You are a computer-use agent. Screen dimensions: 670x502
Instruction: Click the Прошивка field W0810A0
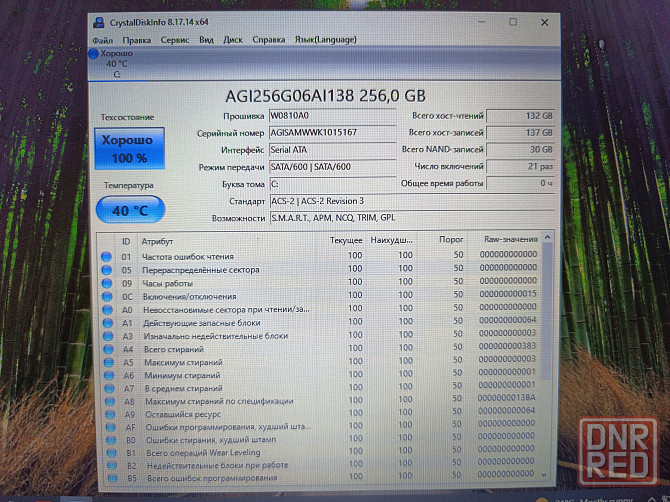(x=332, y=116)
